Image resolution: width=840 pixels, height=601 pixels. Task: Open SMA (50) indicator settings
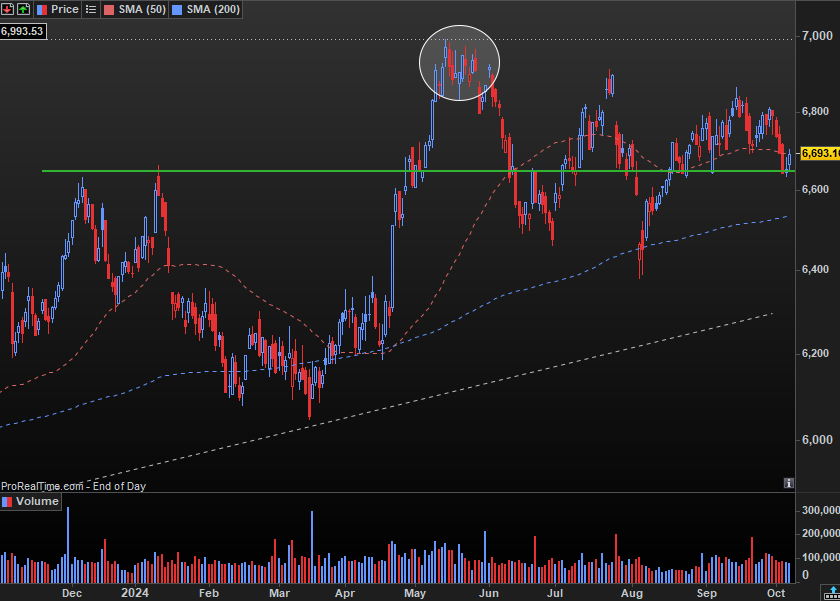click(135, 9)
